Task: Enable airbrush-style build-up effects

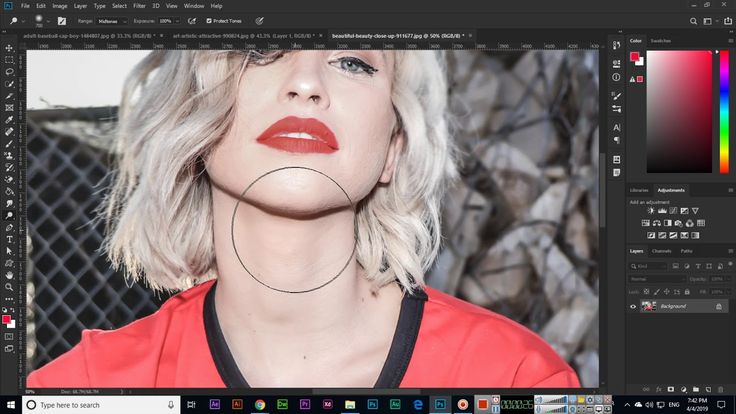Action: (x=192, y=21)
